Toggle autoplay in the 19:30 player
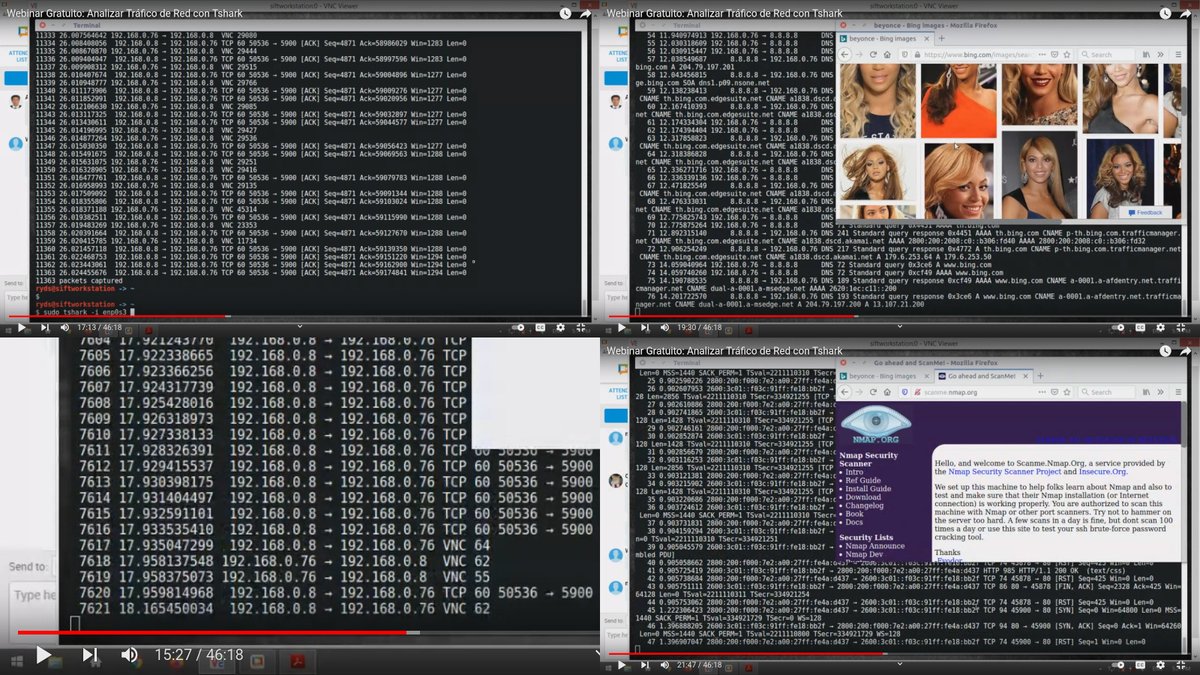The height and width of the screenshot is (675, 1200). pyautogui.click(x=1118, y=327)
